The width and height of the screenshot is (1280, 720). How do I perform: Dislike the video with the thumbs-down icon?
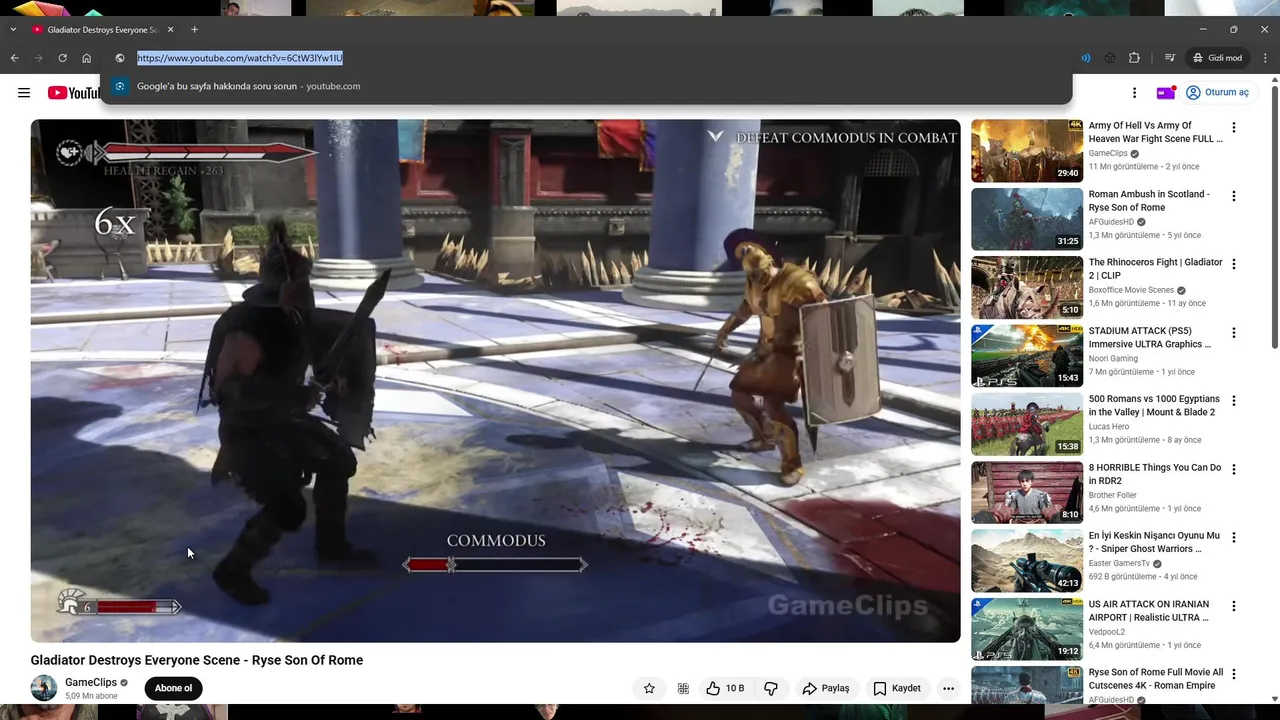tap(771, 688)
